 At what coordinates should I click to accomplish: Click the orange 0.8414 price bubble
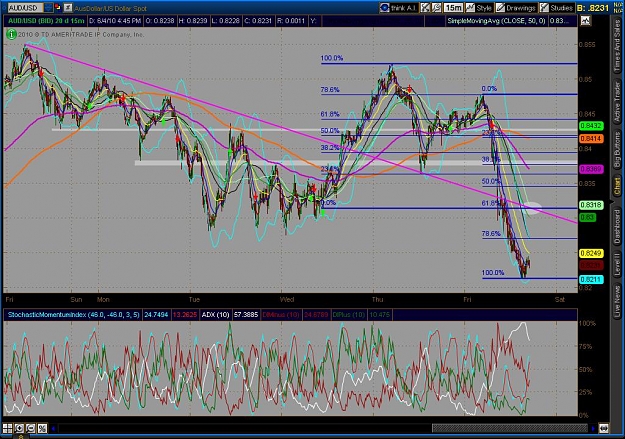591,138
